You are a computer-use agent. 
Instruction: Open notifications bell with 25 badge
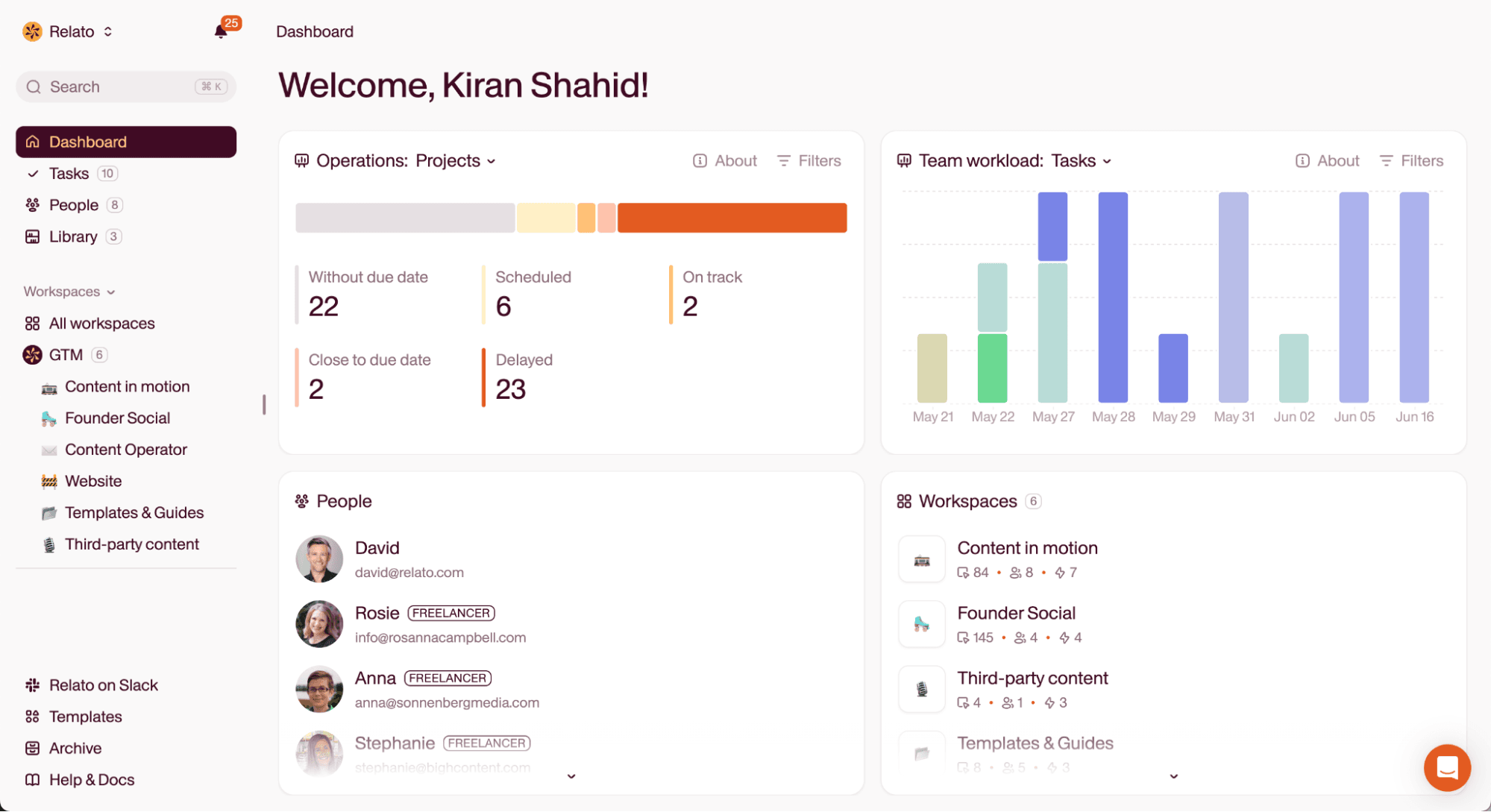[x=221, y=31]
